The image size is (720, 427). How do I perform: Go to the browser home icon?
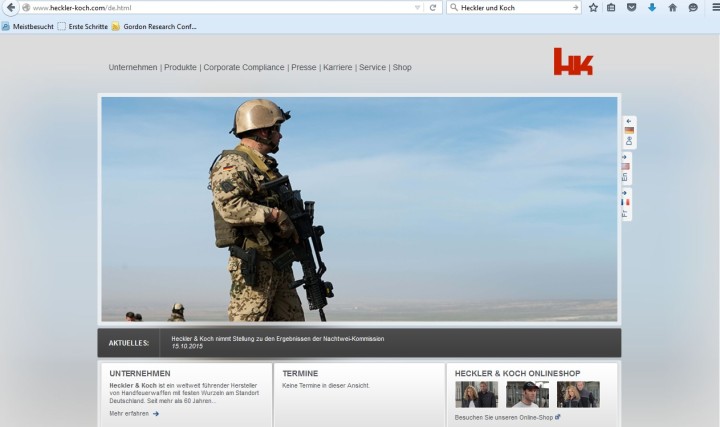tap(672, 7)
